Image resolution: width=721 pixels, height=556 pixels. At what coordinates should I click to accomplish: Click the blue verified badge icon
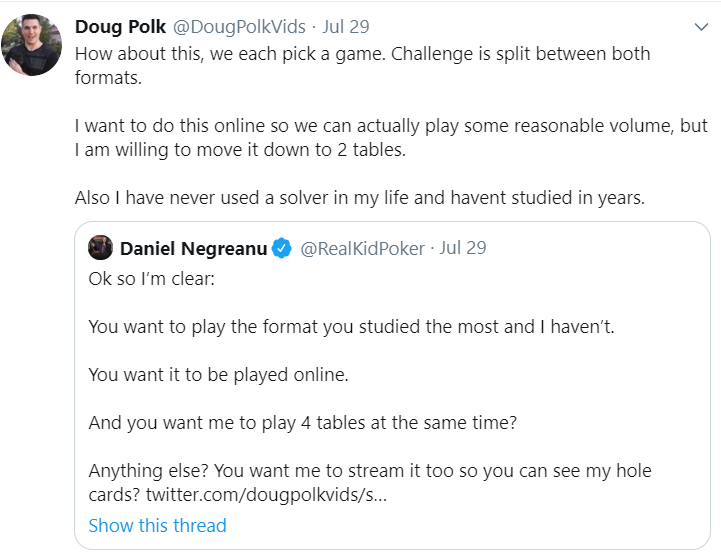[x=281, y=248]
